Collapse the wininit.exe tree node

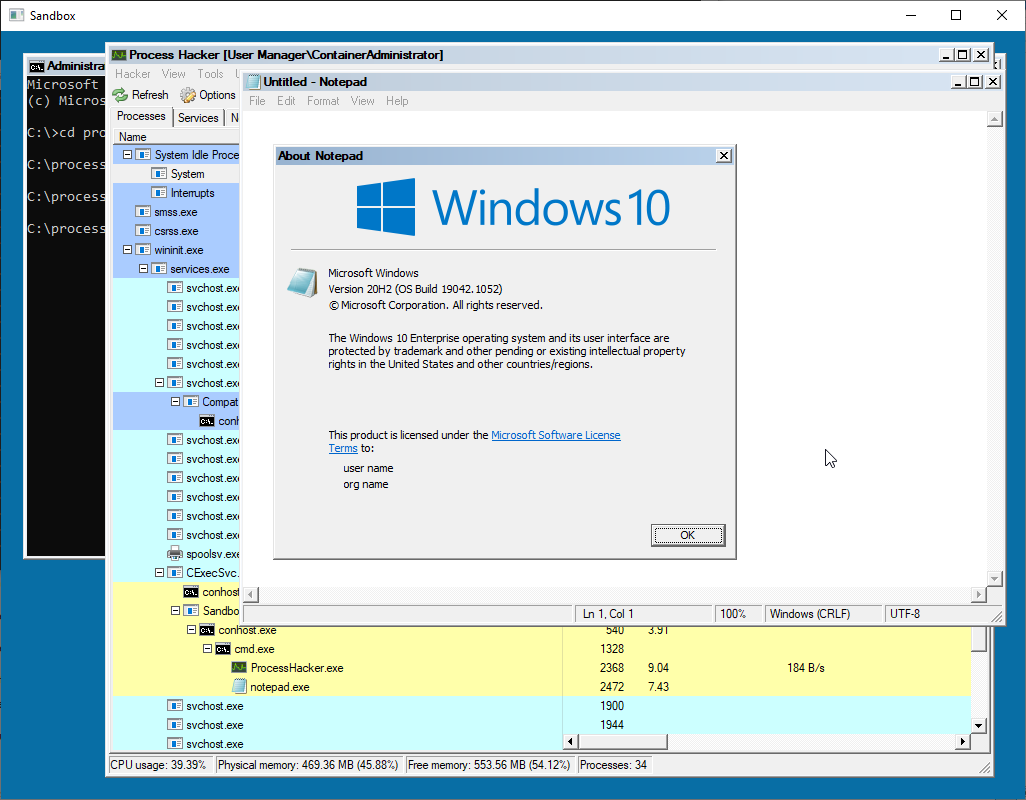(x=128, y=250)
